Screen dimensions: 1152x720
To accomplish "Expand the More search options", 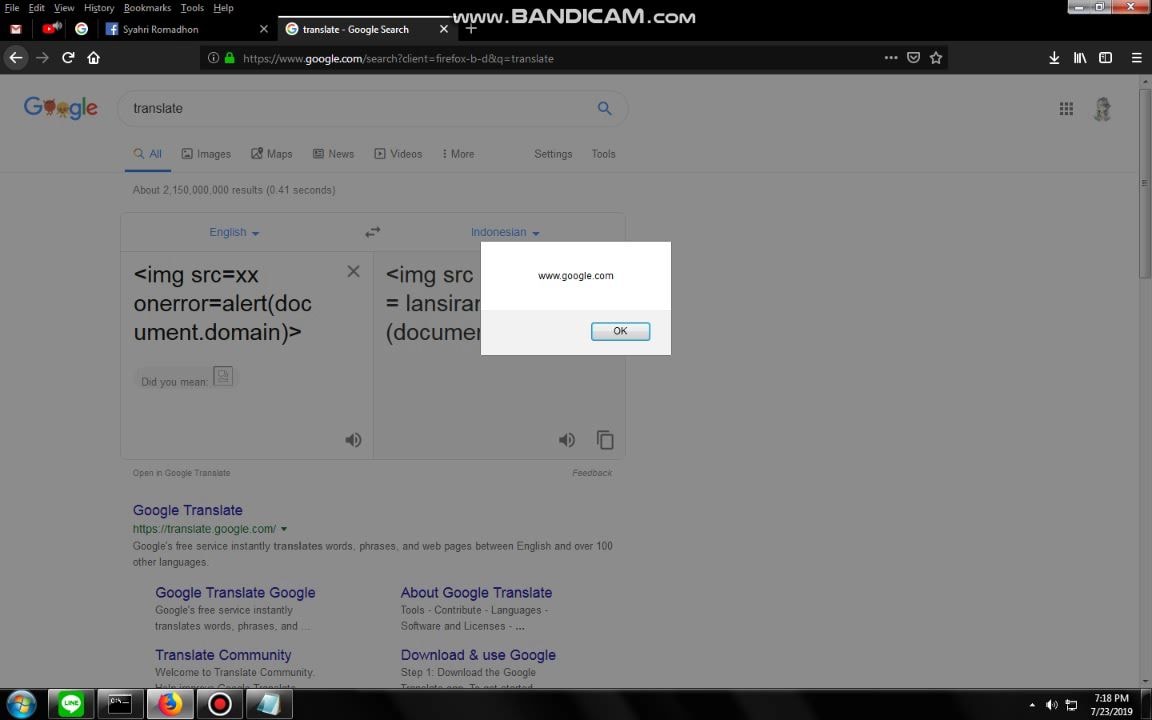I will [458, 154].
